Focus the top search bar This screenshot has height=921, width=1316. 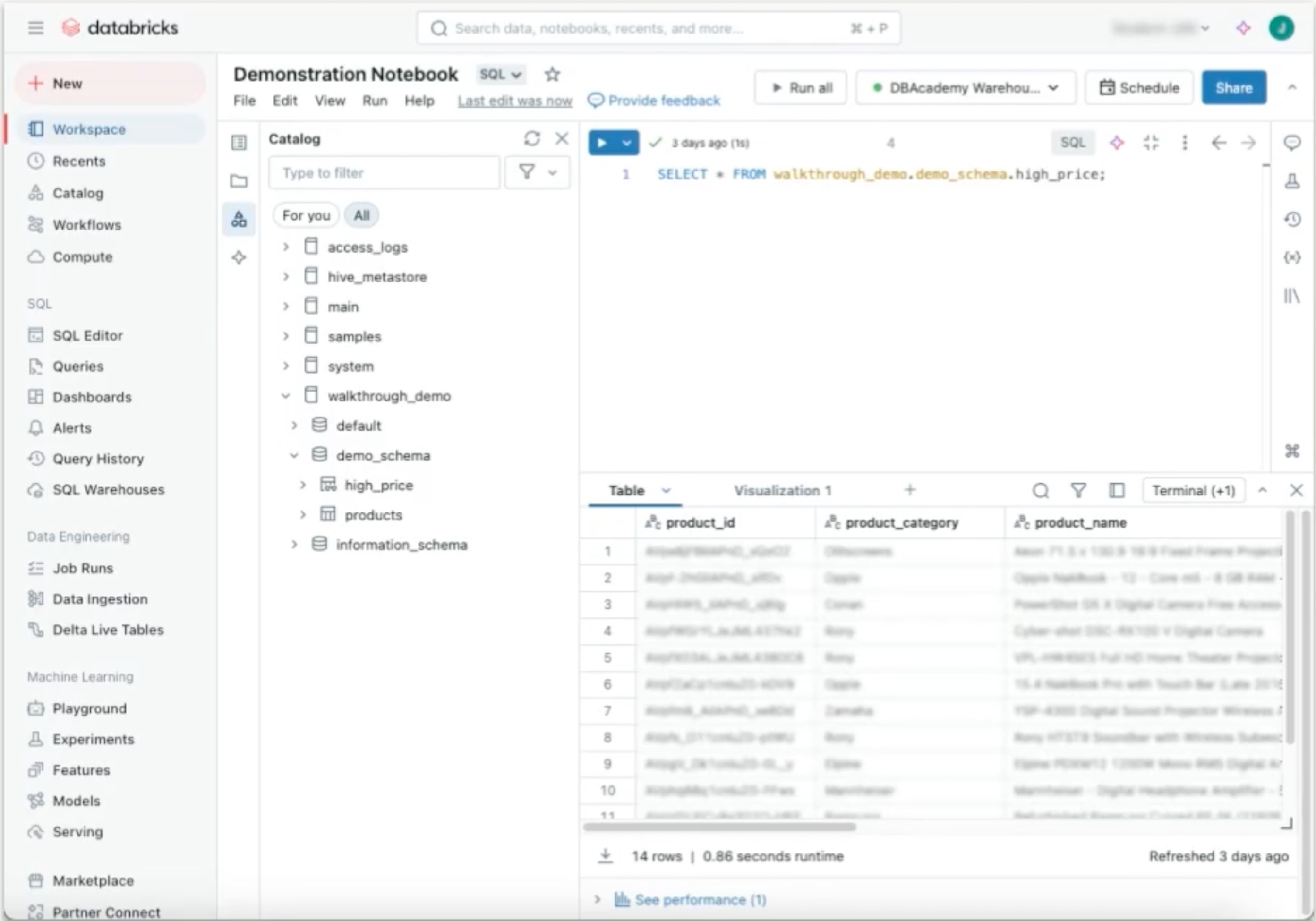coord(658,28)
